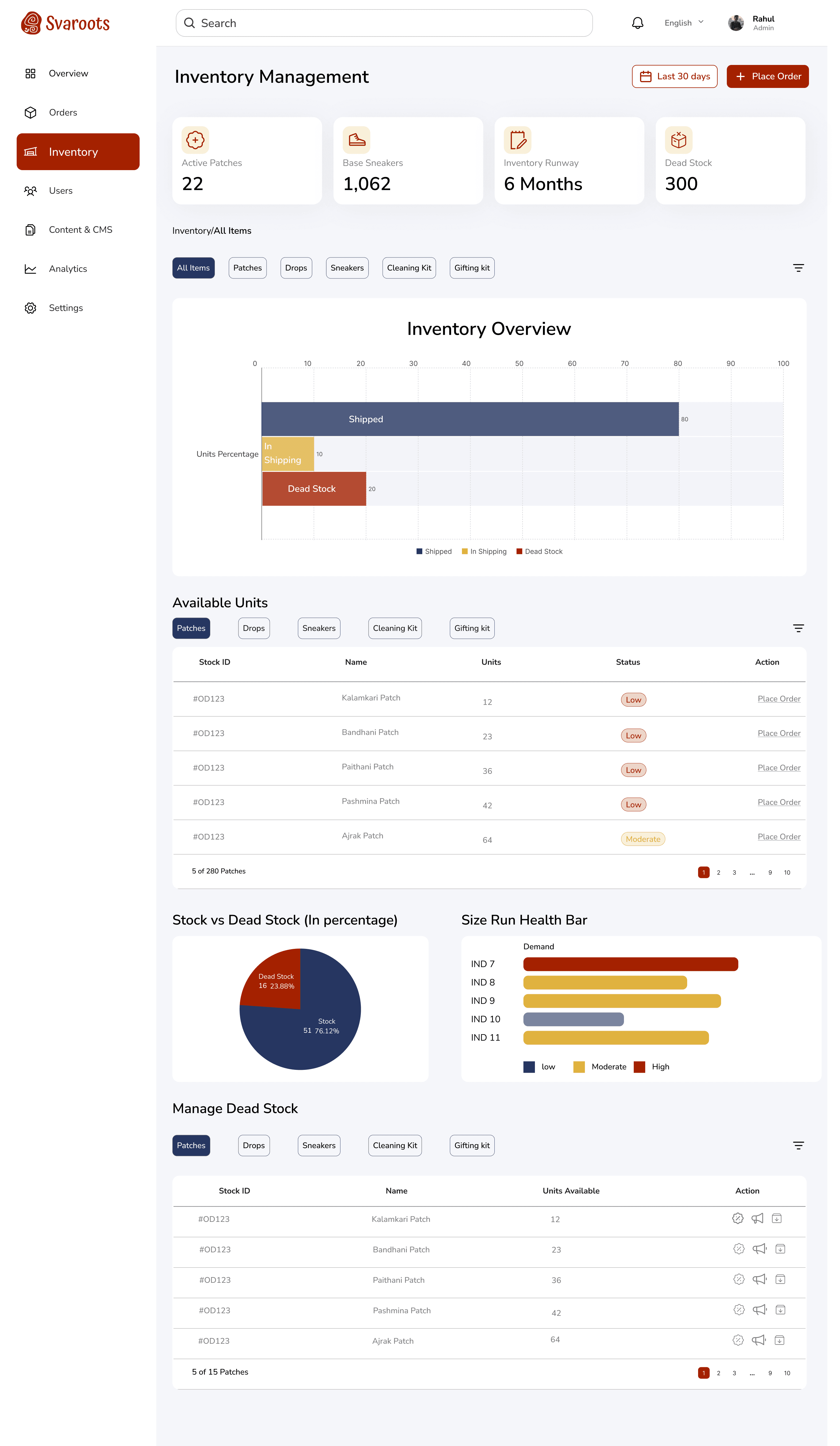Click archive box icon in Ajrak Patch row

[x=779, y=1340]
